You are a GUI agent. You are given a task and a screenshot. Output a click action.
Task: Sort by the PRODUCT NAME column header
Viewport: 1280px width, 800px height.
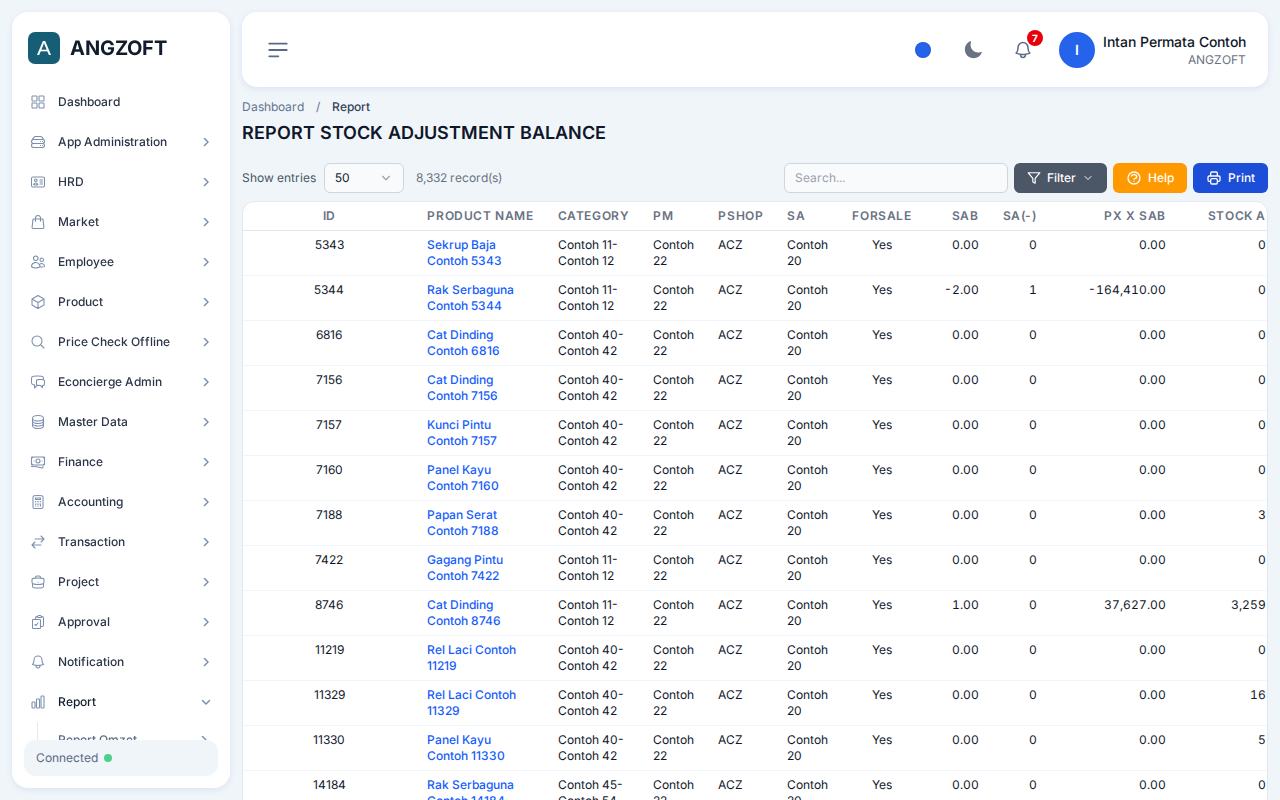pos(480,216)
